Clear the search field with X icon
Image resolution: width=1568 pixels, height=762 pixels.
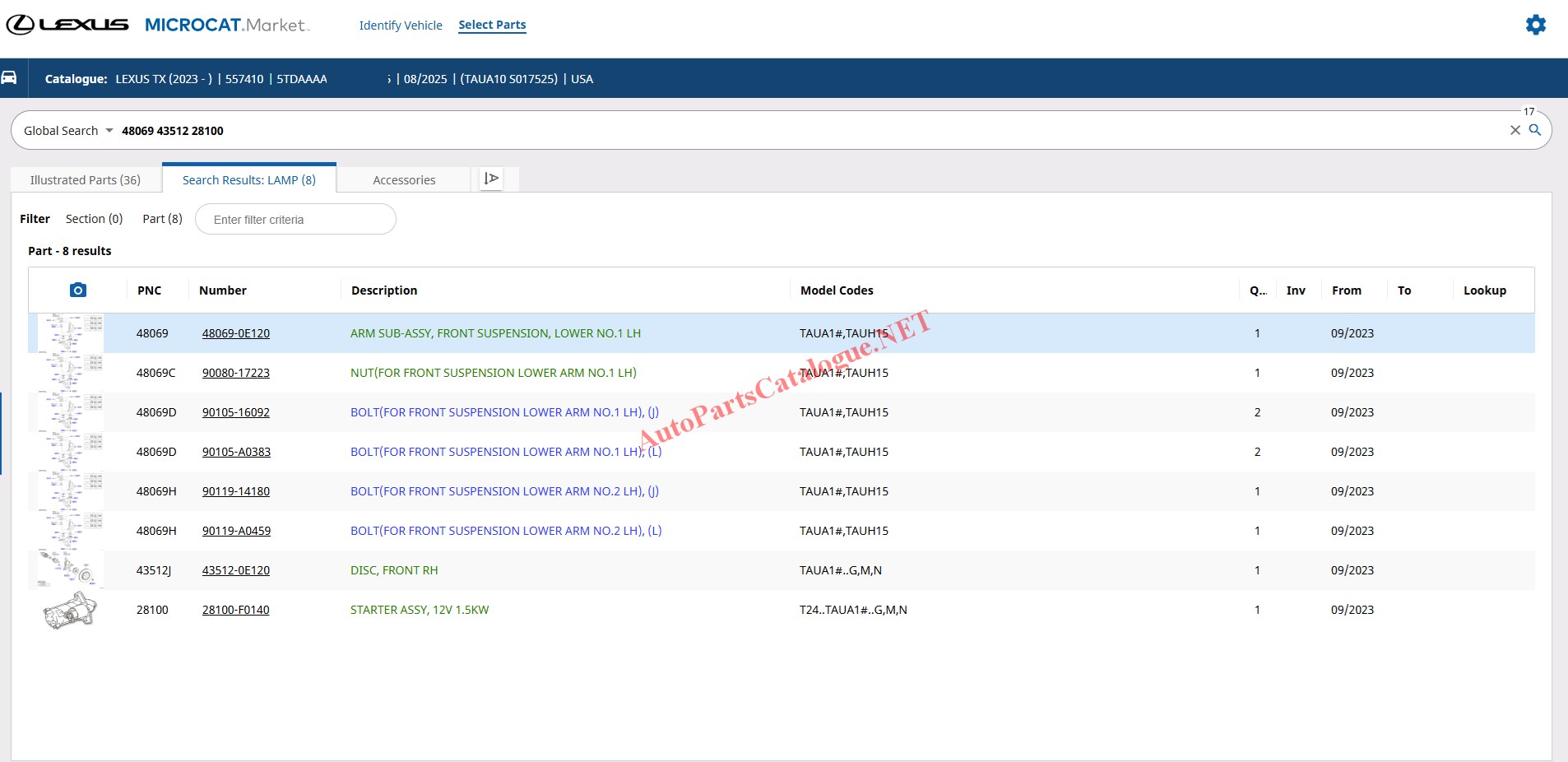(1515, 130)
